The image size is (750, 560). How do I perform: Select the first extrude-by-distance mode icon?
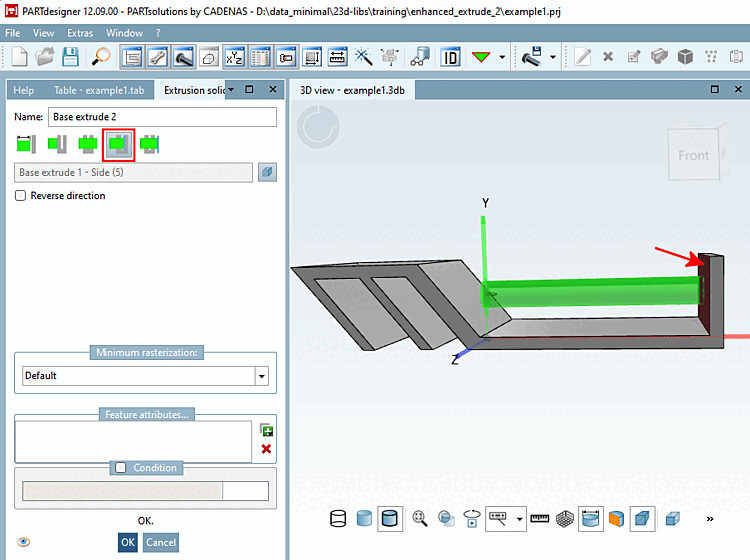point(26,145)
